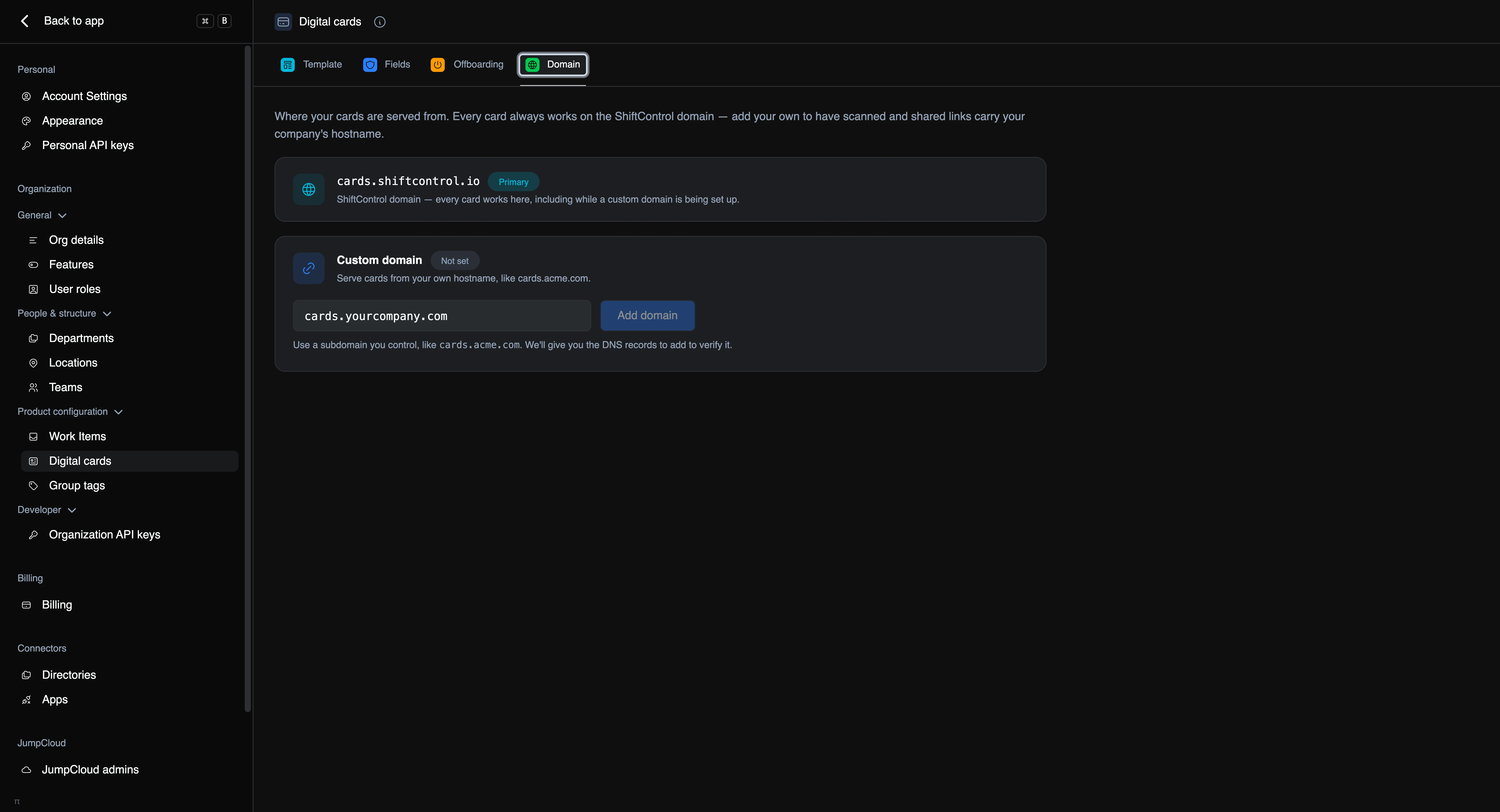Open the Offboarding tab
Screen dimensions: 1500x812
467,65
